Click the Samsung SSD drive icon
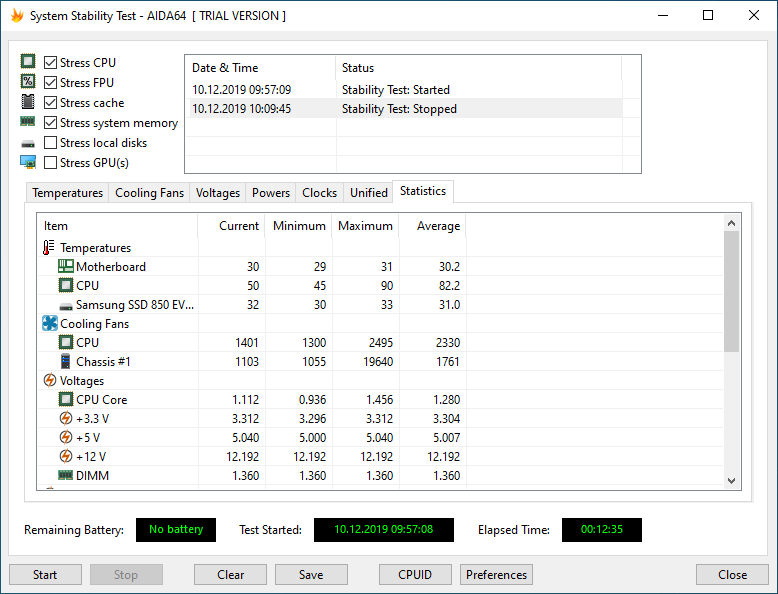Image resolution: width=778 pixels, height=594 pixels. click(65, 306)
